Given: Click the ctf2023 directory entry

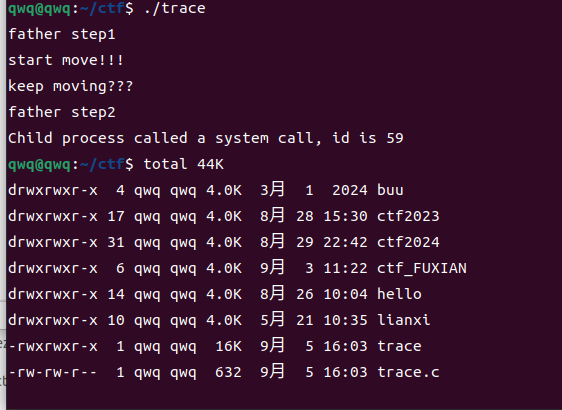Looking at the screenshot, I should pyautogui.click(x=408, y=216).
